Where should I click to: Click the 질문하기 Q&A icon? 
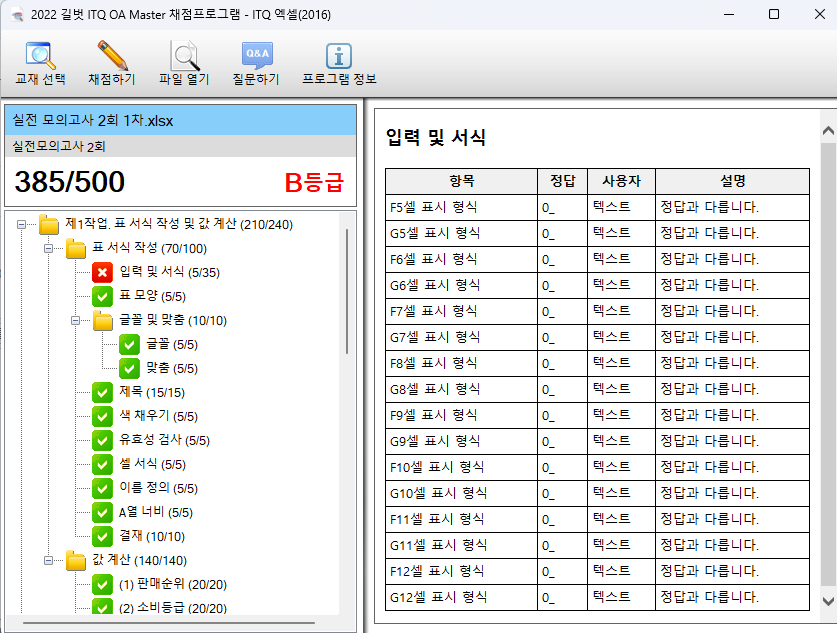[257, 56]
